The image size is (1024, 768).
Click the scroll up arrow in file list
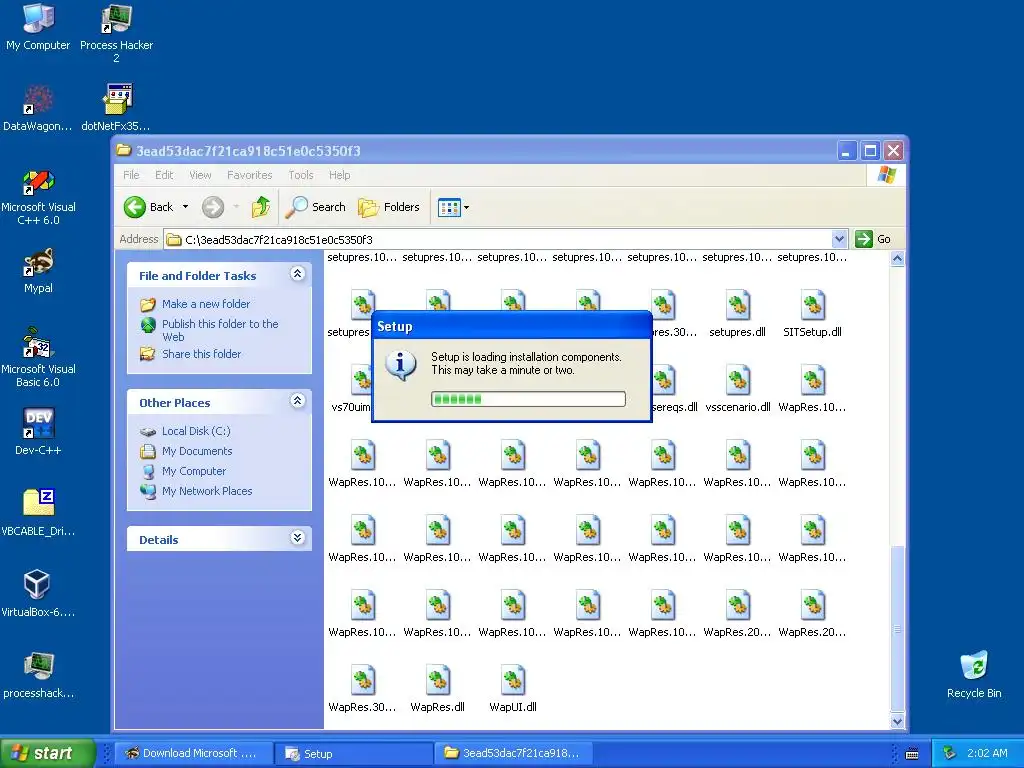897,259
